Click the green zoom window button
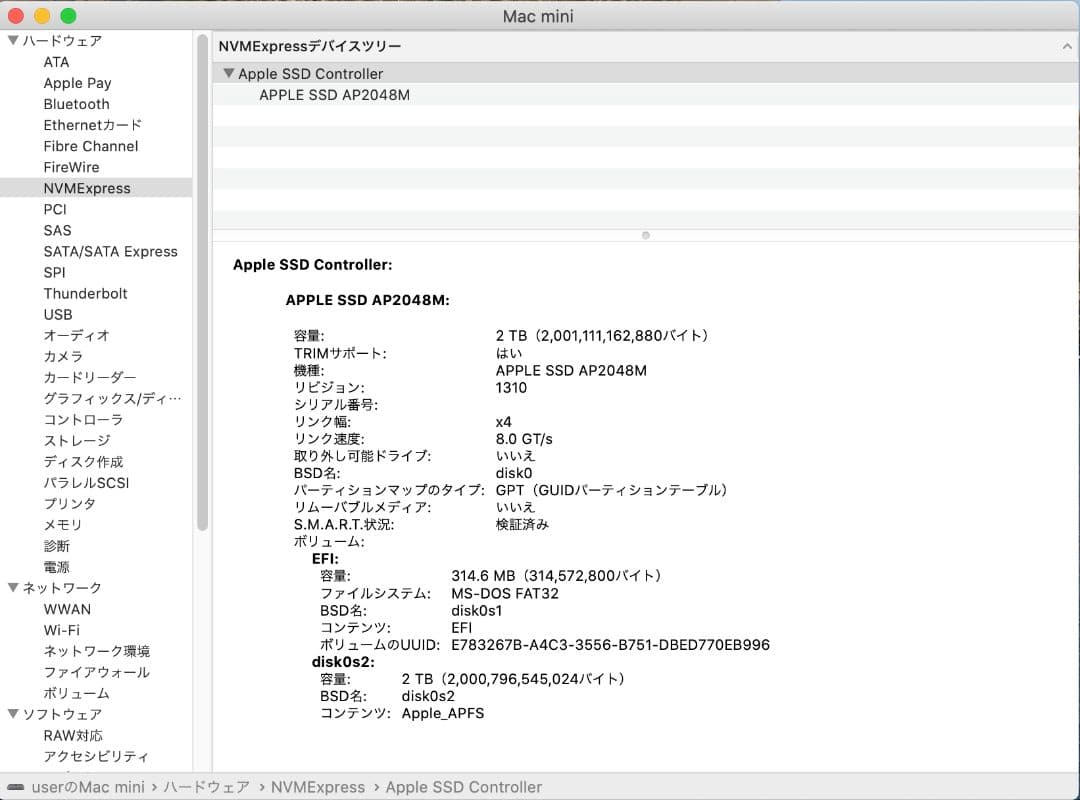The width and height of the screenshot is (1080, 800). pyautogui.click(x=68, y=16)
